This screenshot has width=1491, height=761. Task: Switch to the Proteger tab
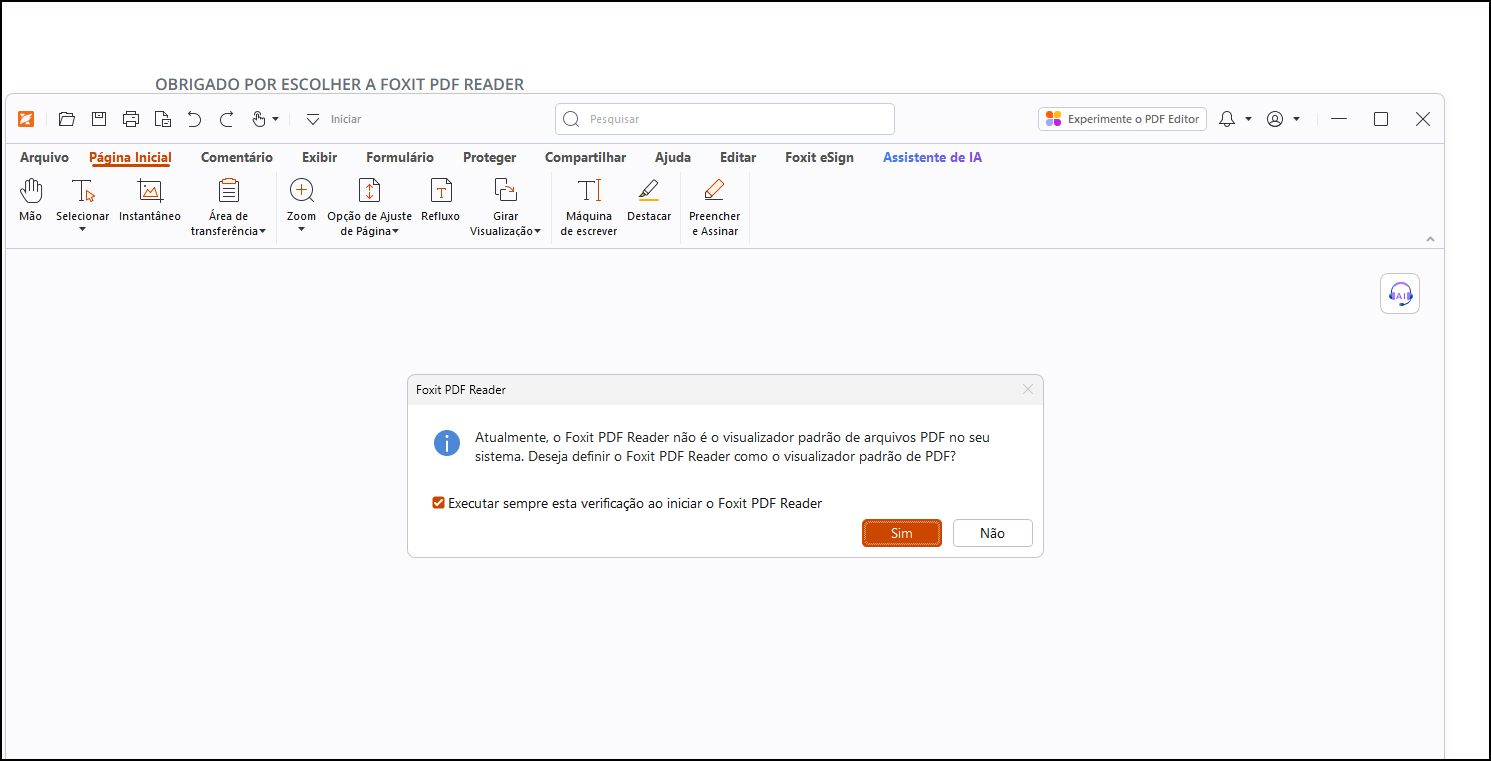pos(489,157)
